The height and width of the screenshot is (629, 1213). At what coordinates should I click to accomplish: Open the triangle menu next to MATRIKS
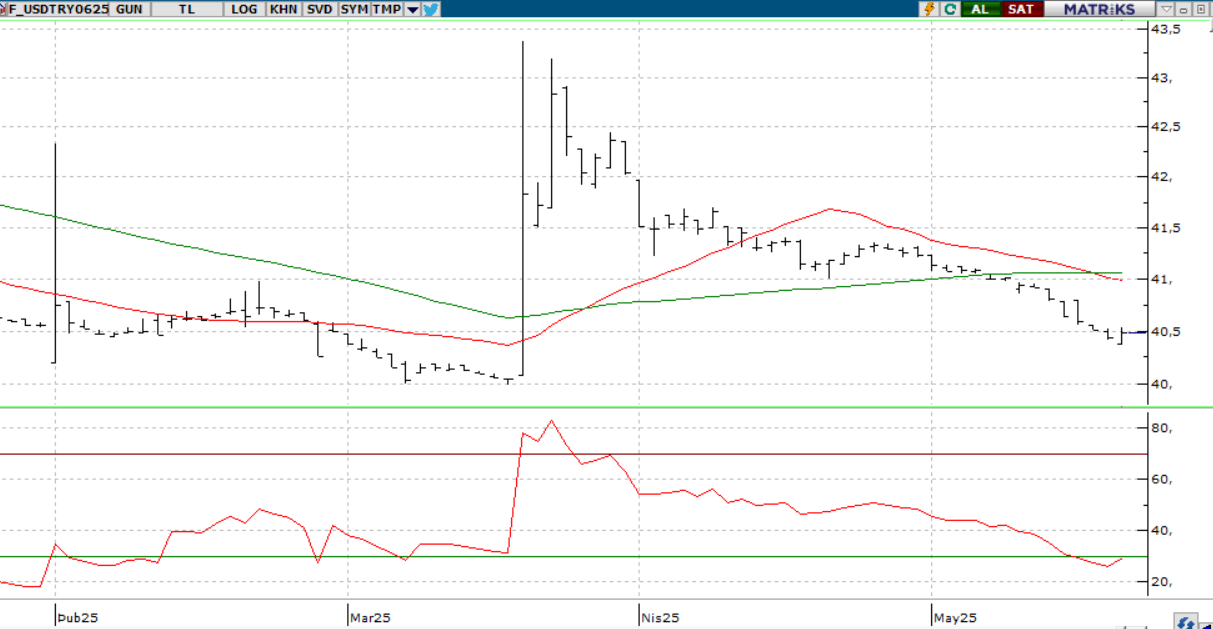[x=1167, y=9]
